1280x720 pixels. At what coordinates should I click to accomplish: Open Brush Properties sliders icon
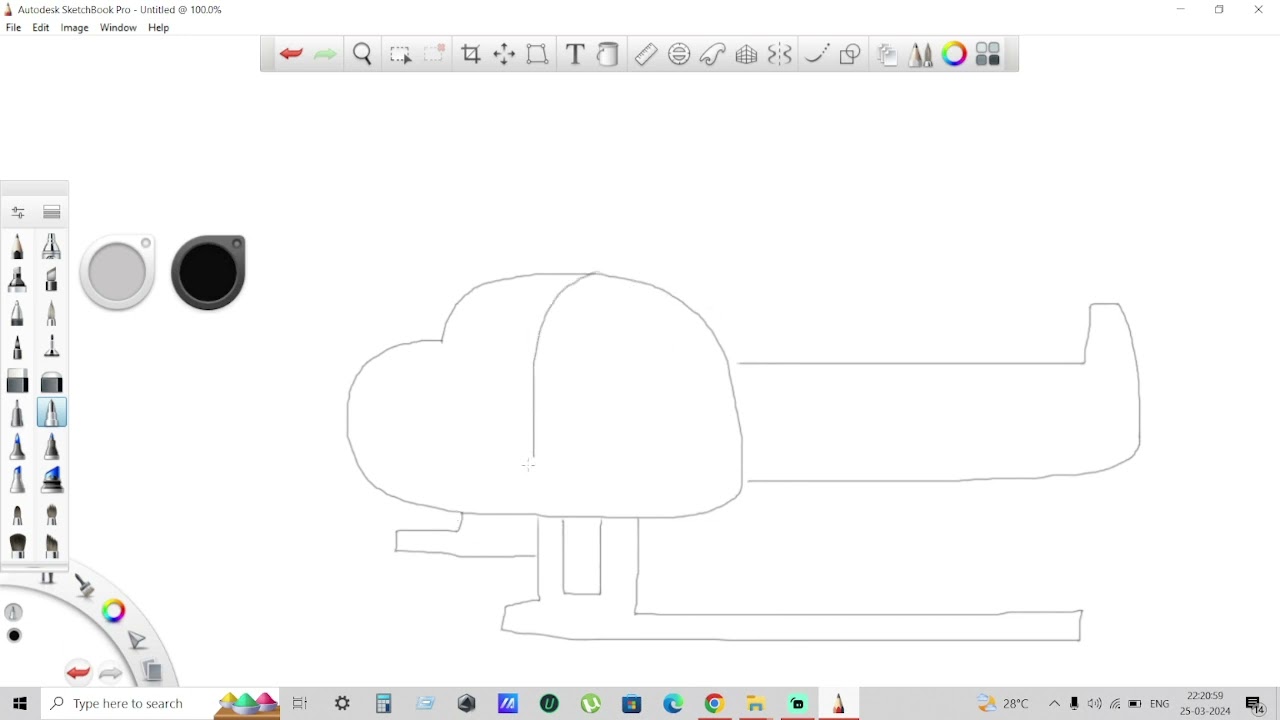(x=18, y=212)
